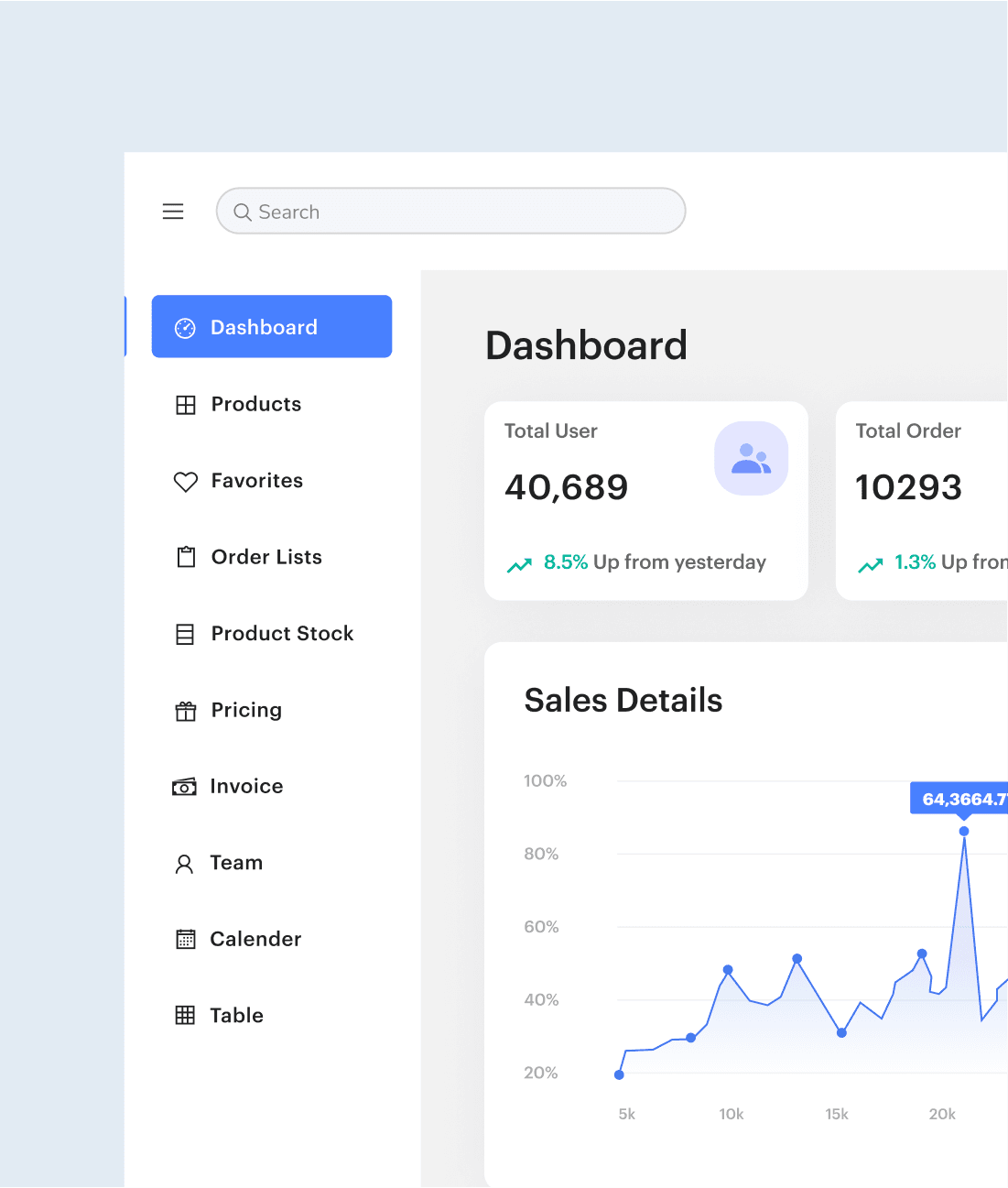The width and height of the screenshot is (1008, 1188).
Task: Click the hamburger menu icon
Action: (x=173, y=212)
